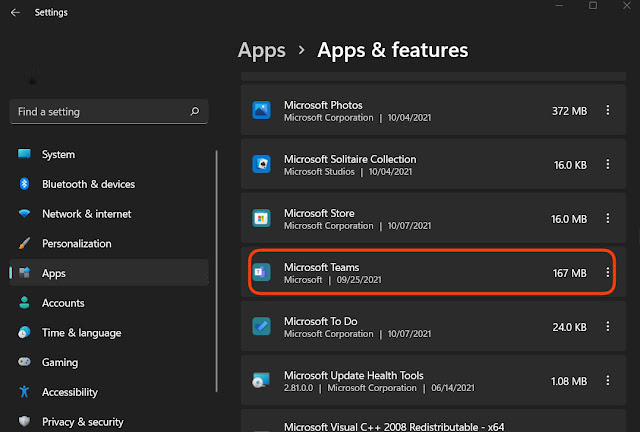Go back with the Settings back arrow
This screenshot has width=640, height=432.
click(15, 13)
